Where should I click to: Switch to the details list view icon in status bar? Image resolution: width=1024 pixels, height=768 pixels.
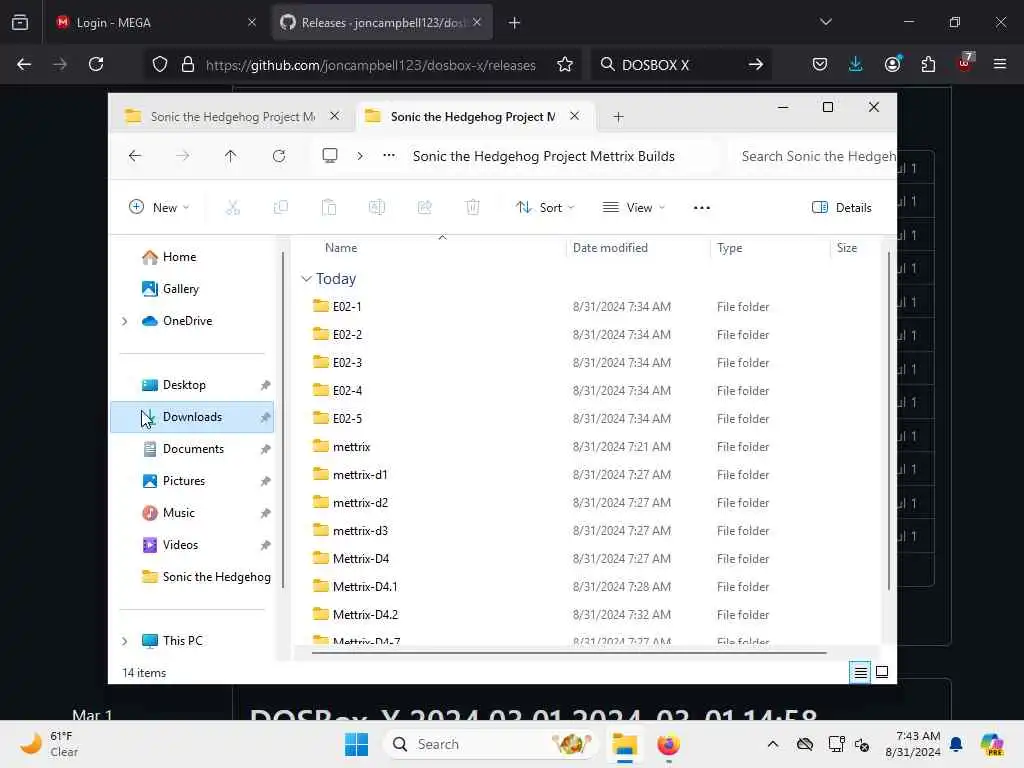point(860,672)
